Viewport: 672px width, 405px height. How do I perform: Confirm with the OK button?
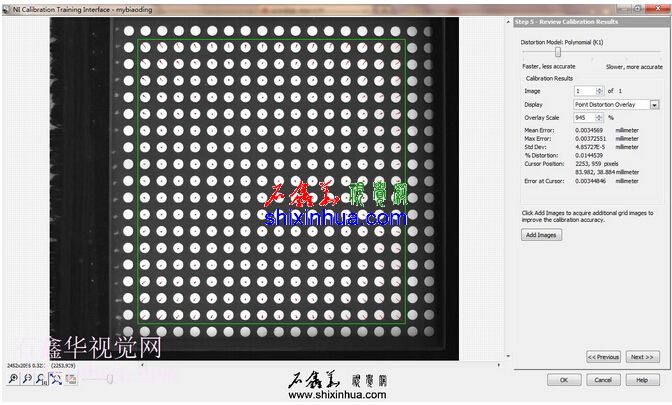[564, 380]
